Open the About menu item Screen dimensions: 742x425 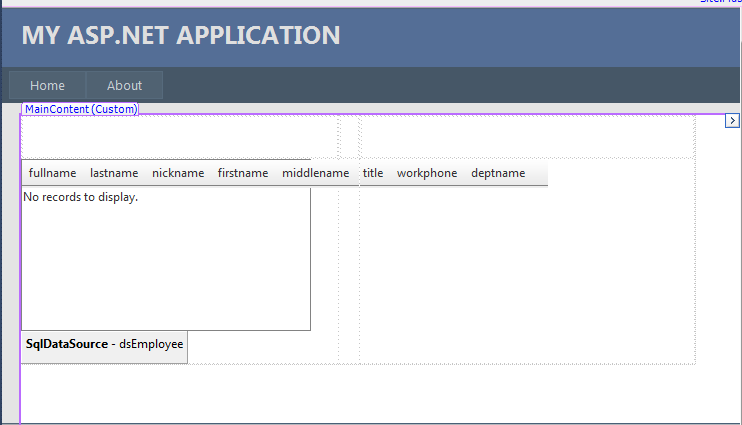(x=124, y=85)
